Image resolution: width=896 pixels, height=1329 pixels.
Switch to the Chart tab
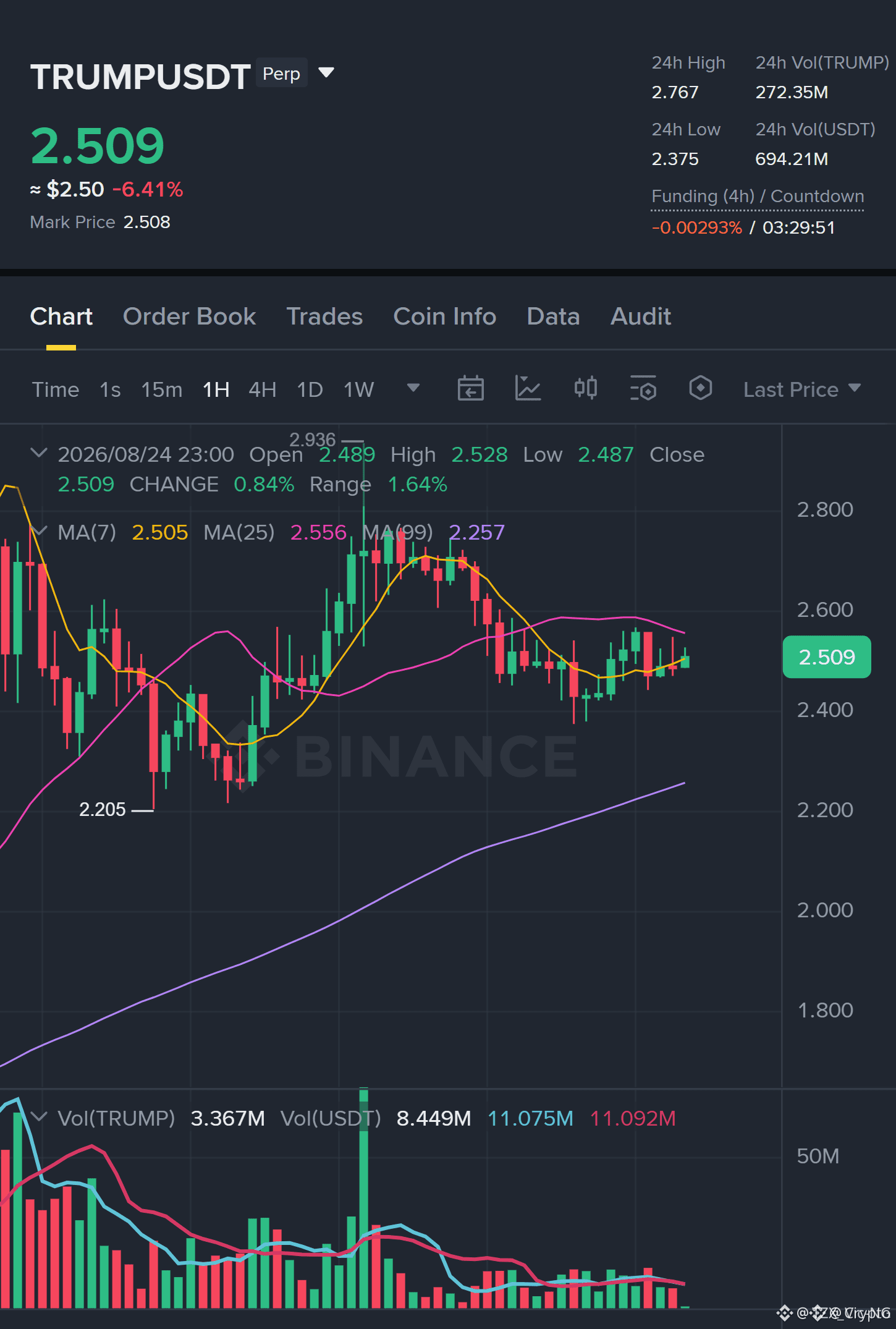[x=61, y=316]
